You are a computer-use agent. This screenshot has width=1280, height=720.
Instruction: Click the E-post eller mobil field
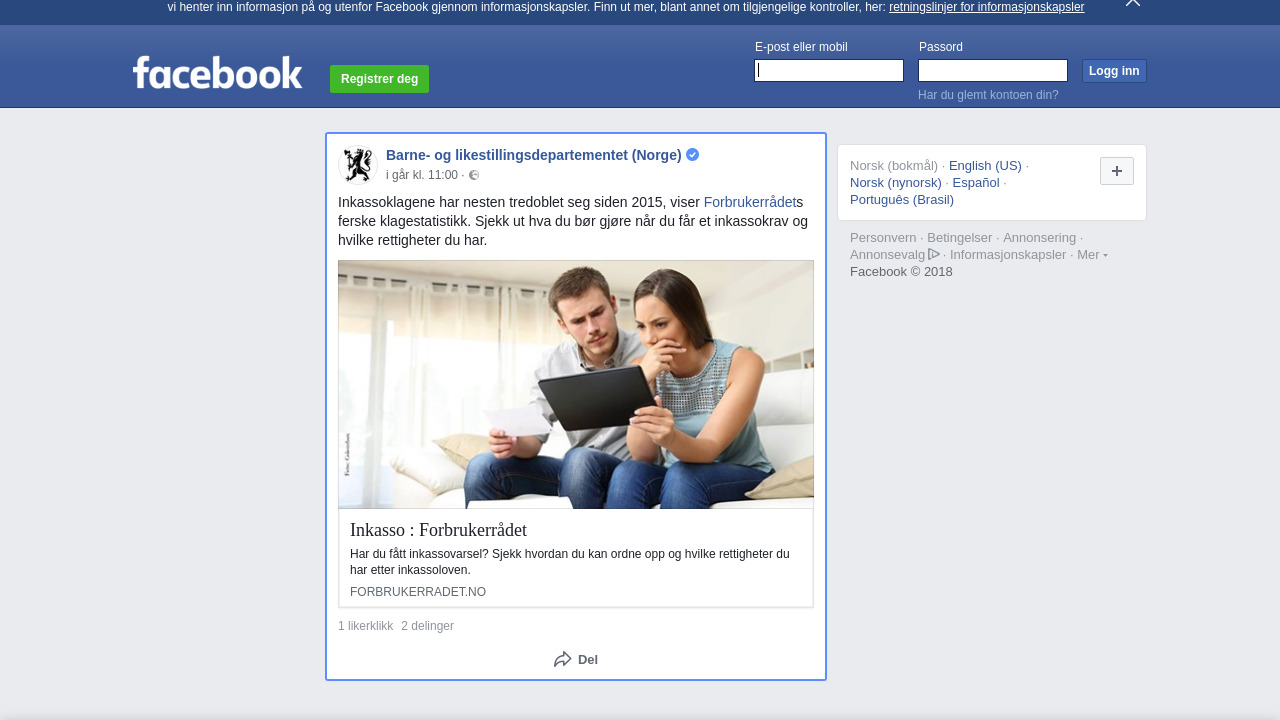(828, 70)
